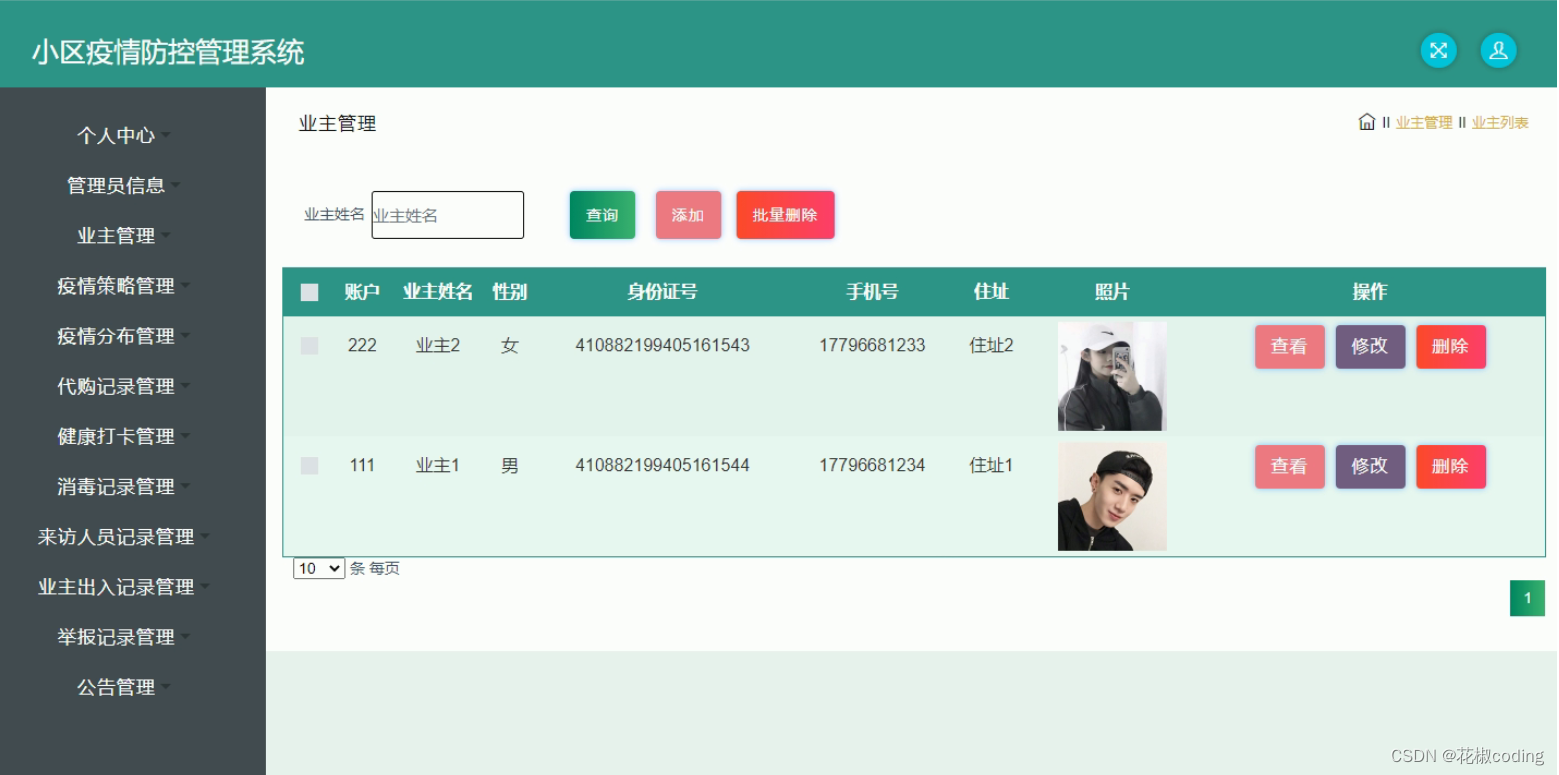This screenshot has width=1559, height=775.
Task: Expand the 管理员信息 sidebar menu
Action: 123,185
